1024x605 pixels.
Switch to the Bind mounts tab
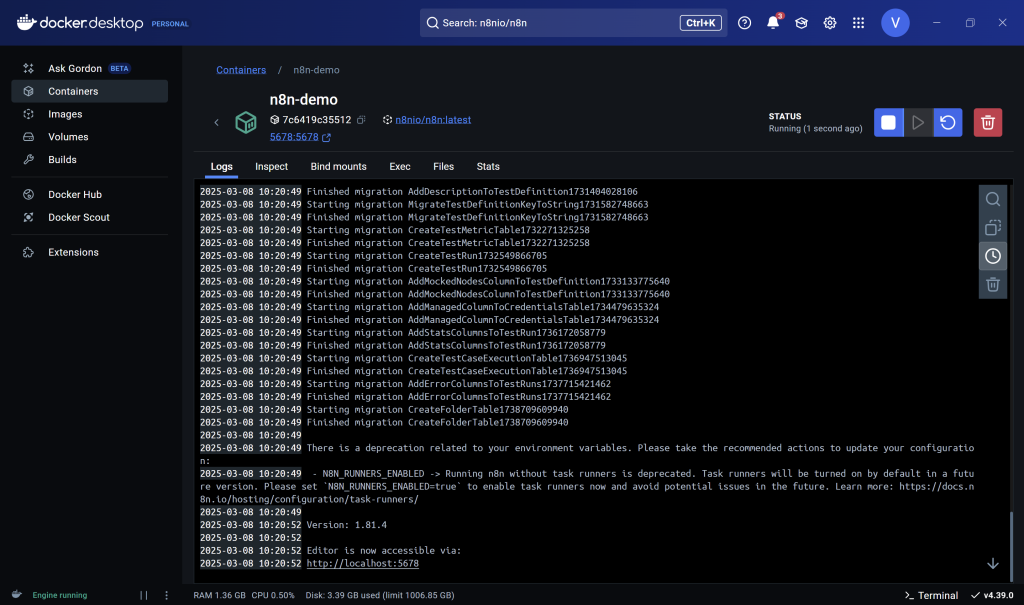(x=338, y=167)
